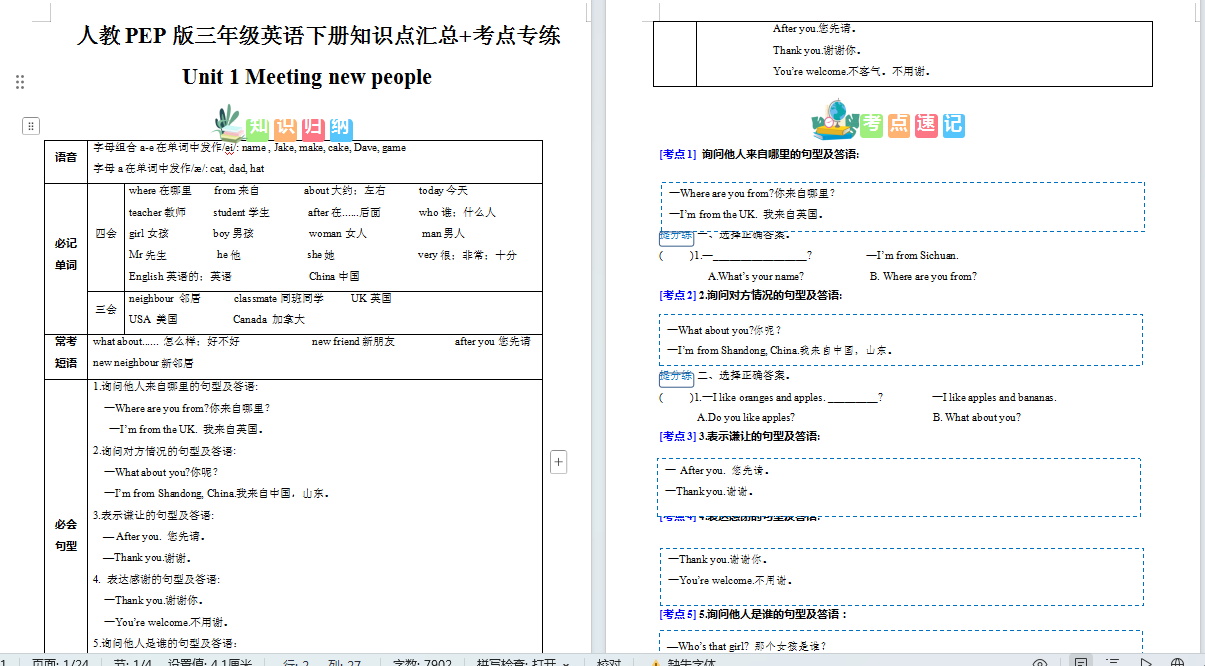The width and height of the screenshot is (1205, 666).
Task: Click the document title 人教 PEP 版 heading
Action: (318, 36)
